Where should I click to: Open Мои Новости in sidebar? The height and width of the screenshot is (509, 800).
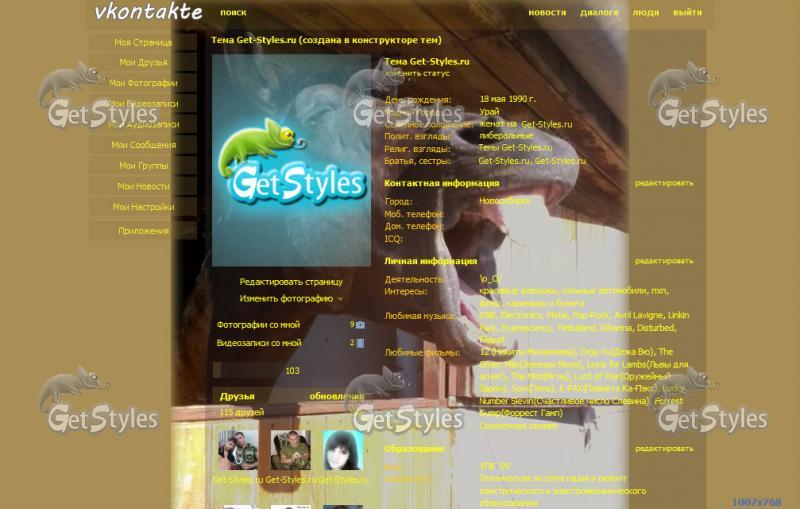coord(143,186)
